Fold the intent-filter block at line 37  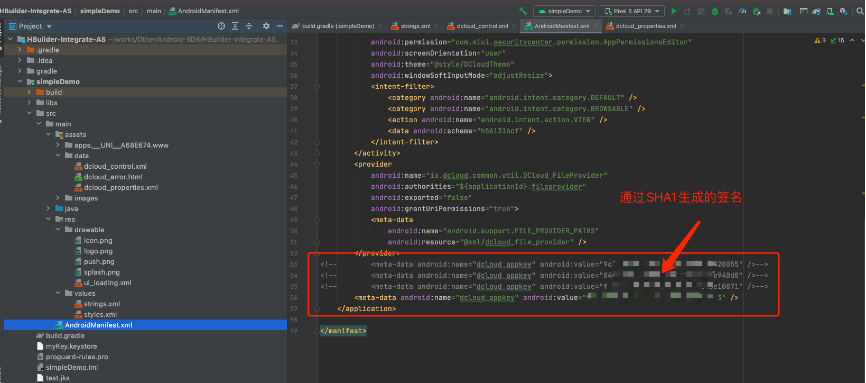click(x=316, y=87)
